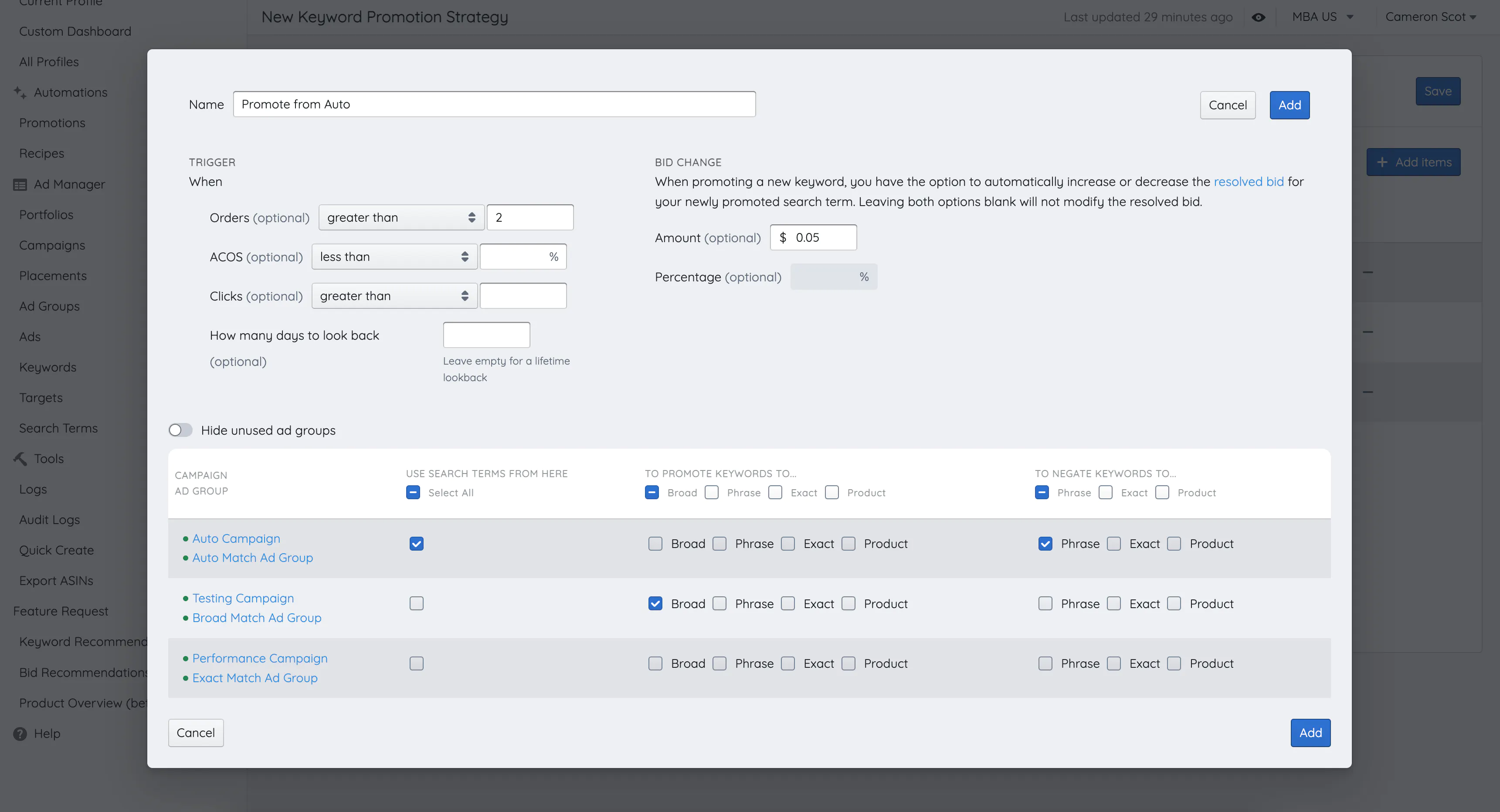The width and height of the screenshot is (1500, 812).
Task: Toggle Hide unused ad groups switch
Action: (x=180, y=430)
